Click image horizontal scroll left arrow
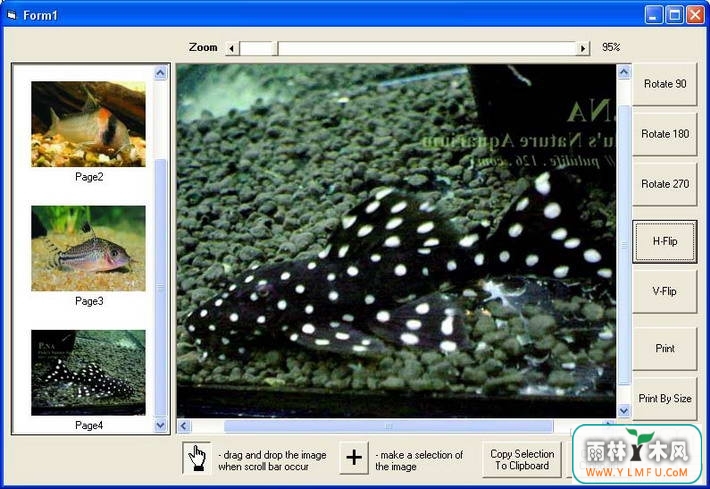Screen dimensions: 710x489 point(183,426)
